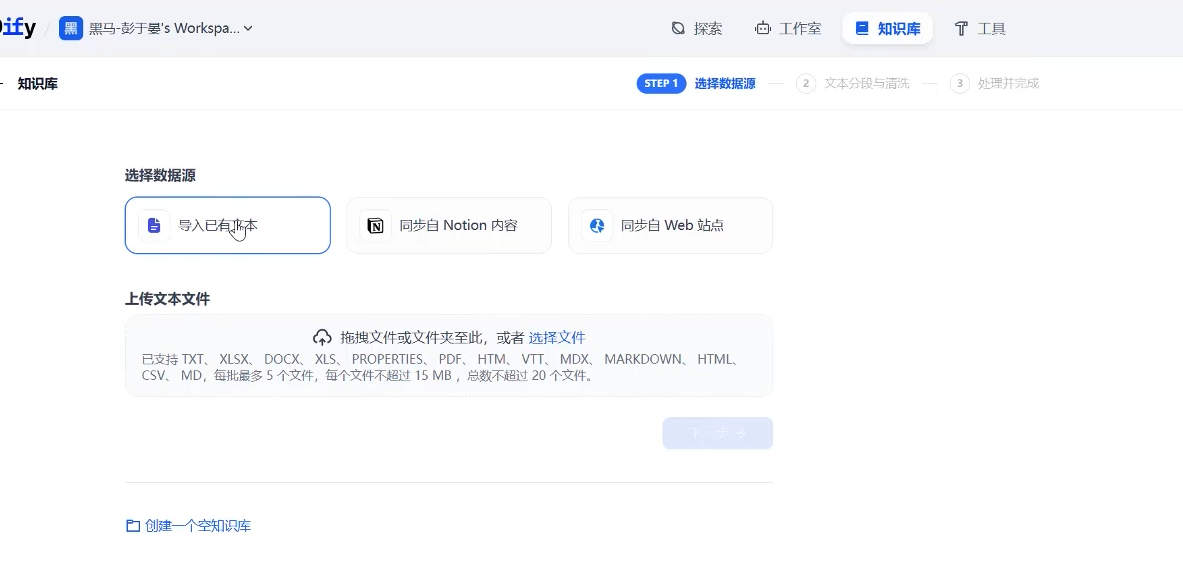Click the 文本分段与清洗 step label
The image size is (1183, 586).
[x=866, y=84]
